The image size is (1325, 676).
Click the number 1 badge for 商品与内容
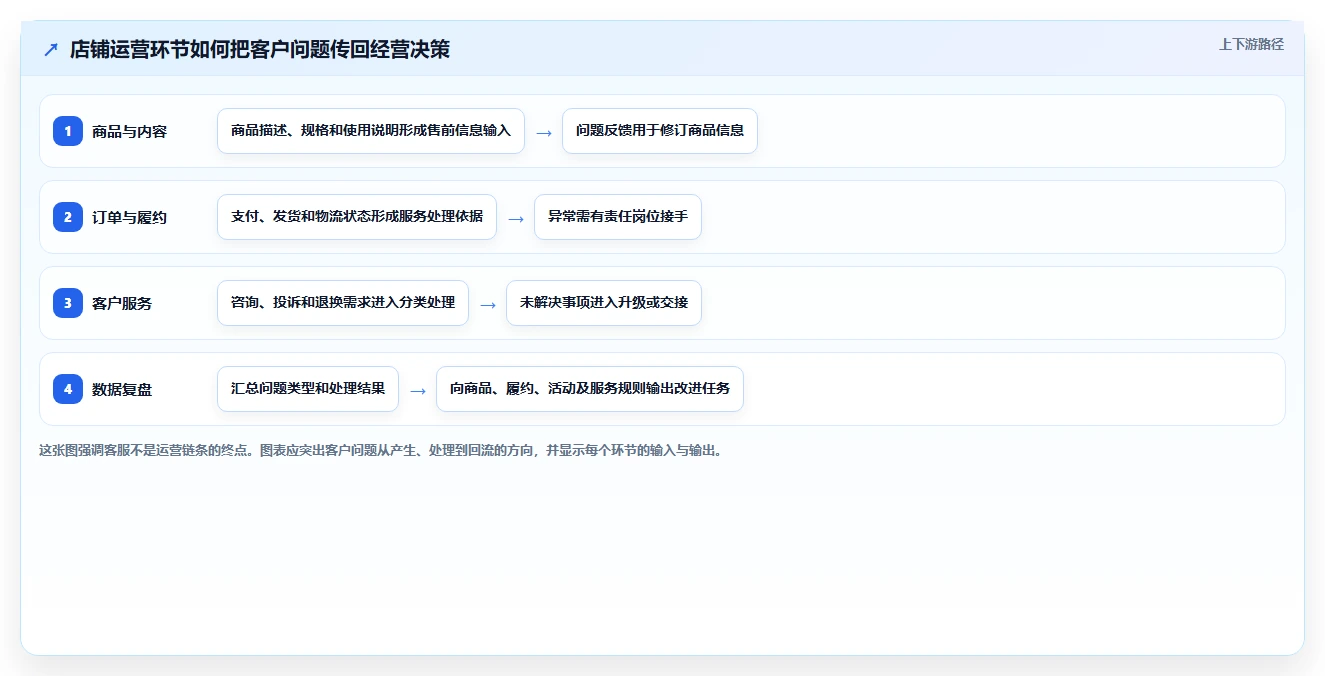pos(68,131)
